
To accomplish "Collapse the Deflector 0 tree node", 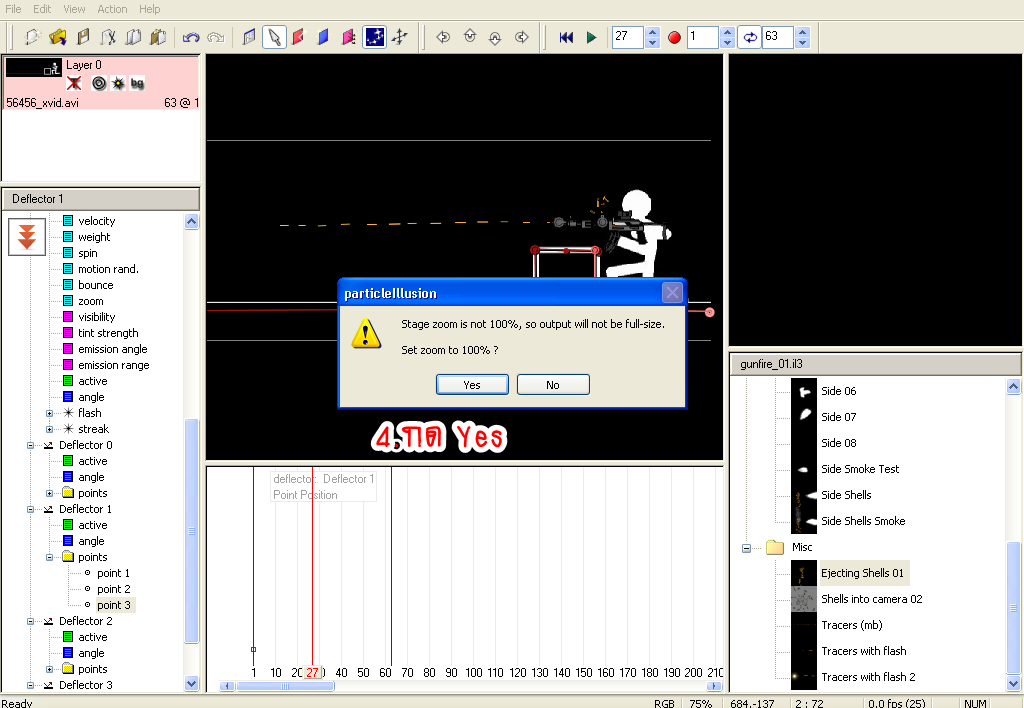I will point(30,445).
